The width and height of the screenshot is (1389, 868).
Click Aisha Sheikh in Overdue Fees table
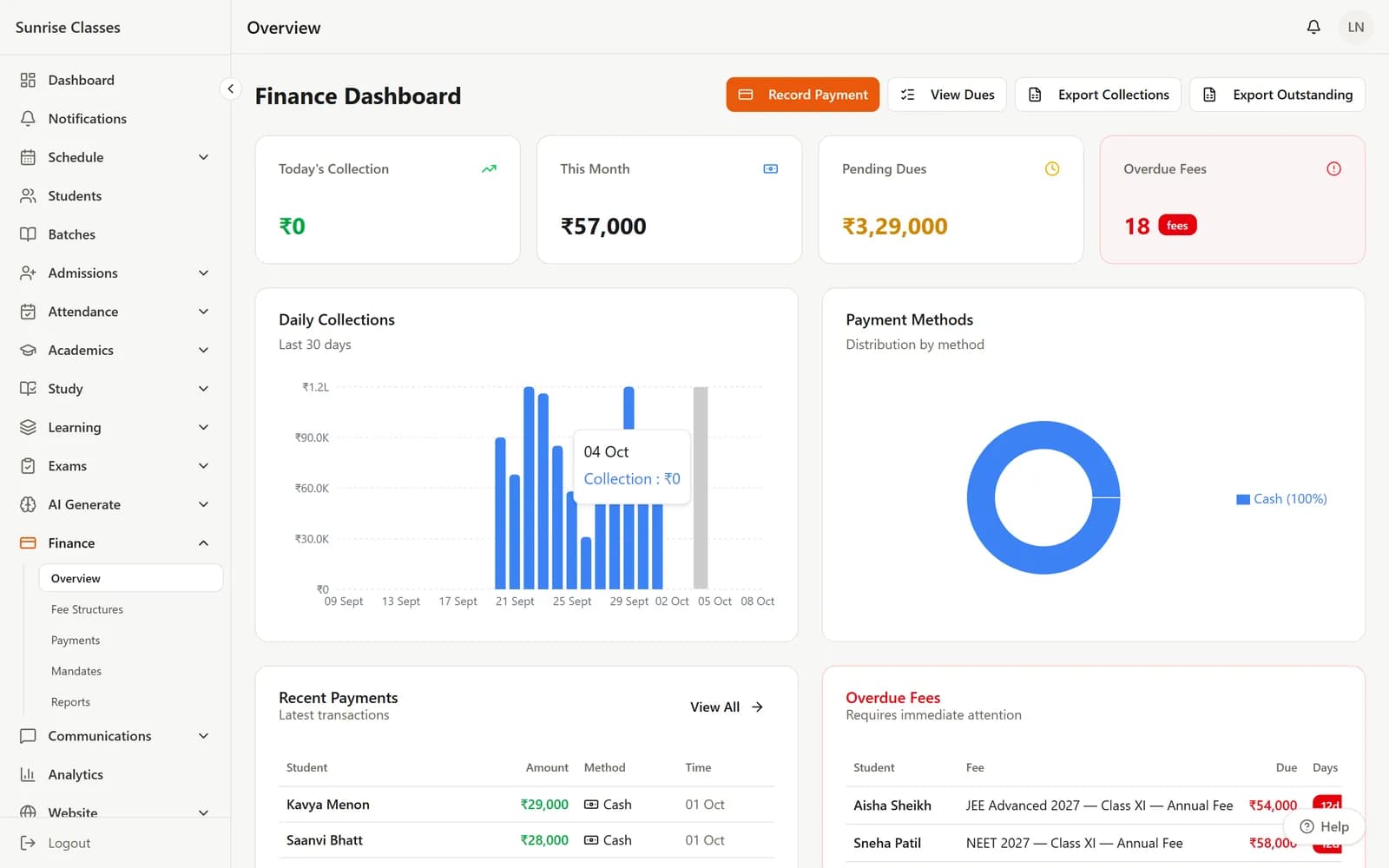[x=892, y=806]
